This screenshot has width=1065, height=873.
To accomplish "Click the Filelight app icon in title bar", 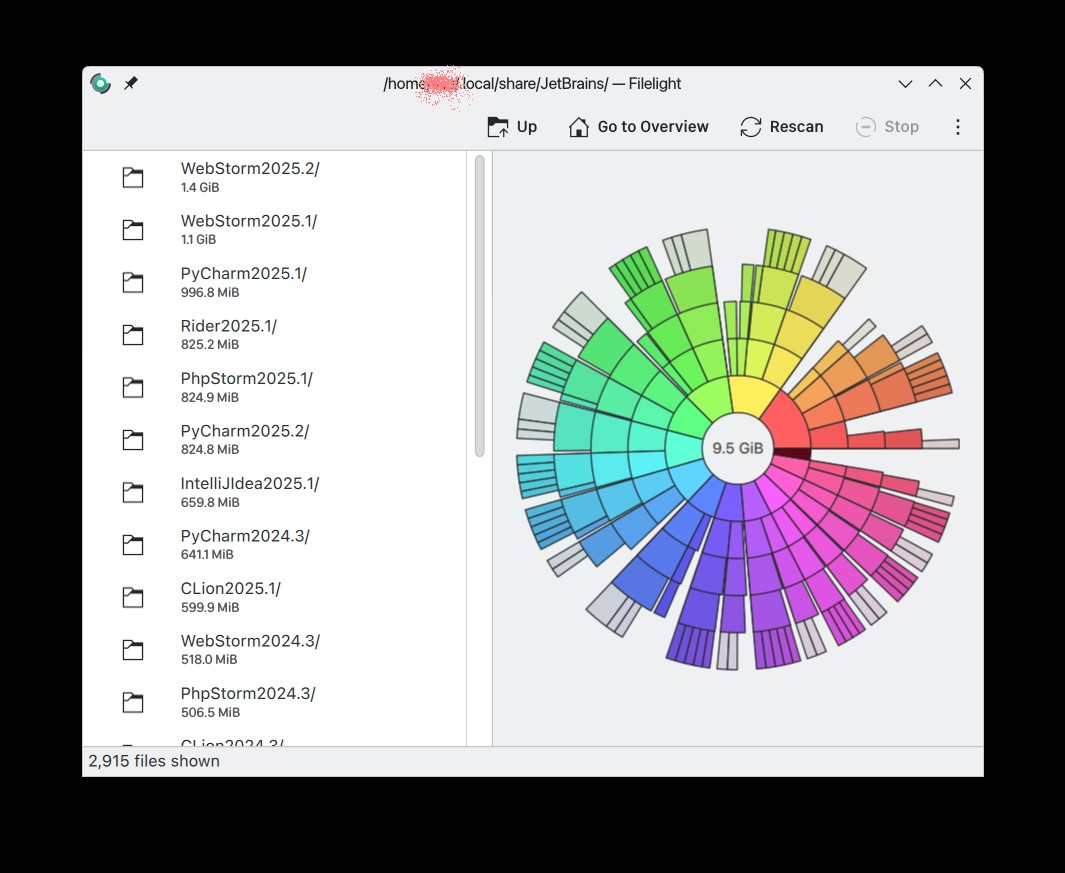I will (x=100, y=84).
